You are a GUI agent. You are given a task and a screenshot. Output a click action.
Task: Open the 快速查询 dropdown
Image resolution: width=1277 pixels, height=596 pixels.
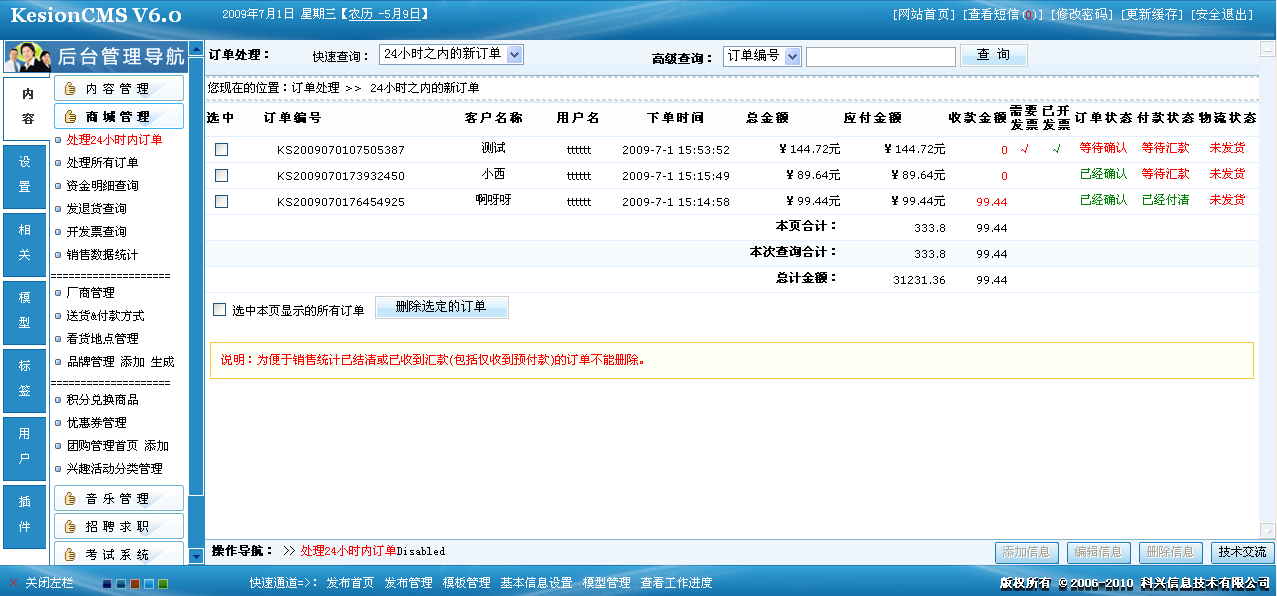pyautogui.click(x=449, y=54)
